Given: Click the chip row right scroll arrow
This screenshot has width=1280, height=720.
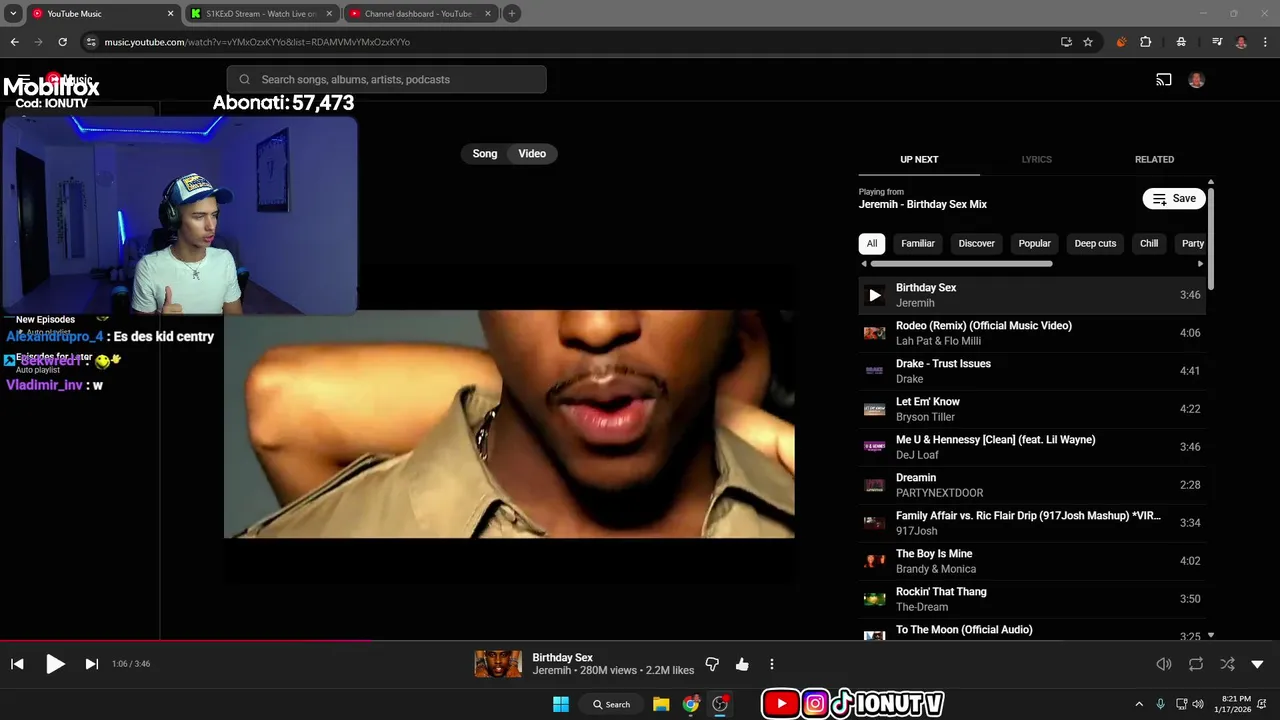Looking at the screenshot, I should (x=1201, y=264).
